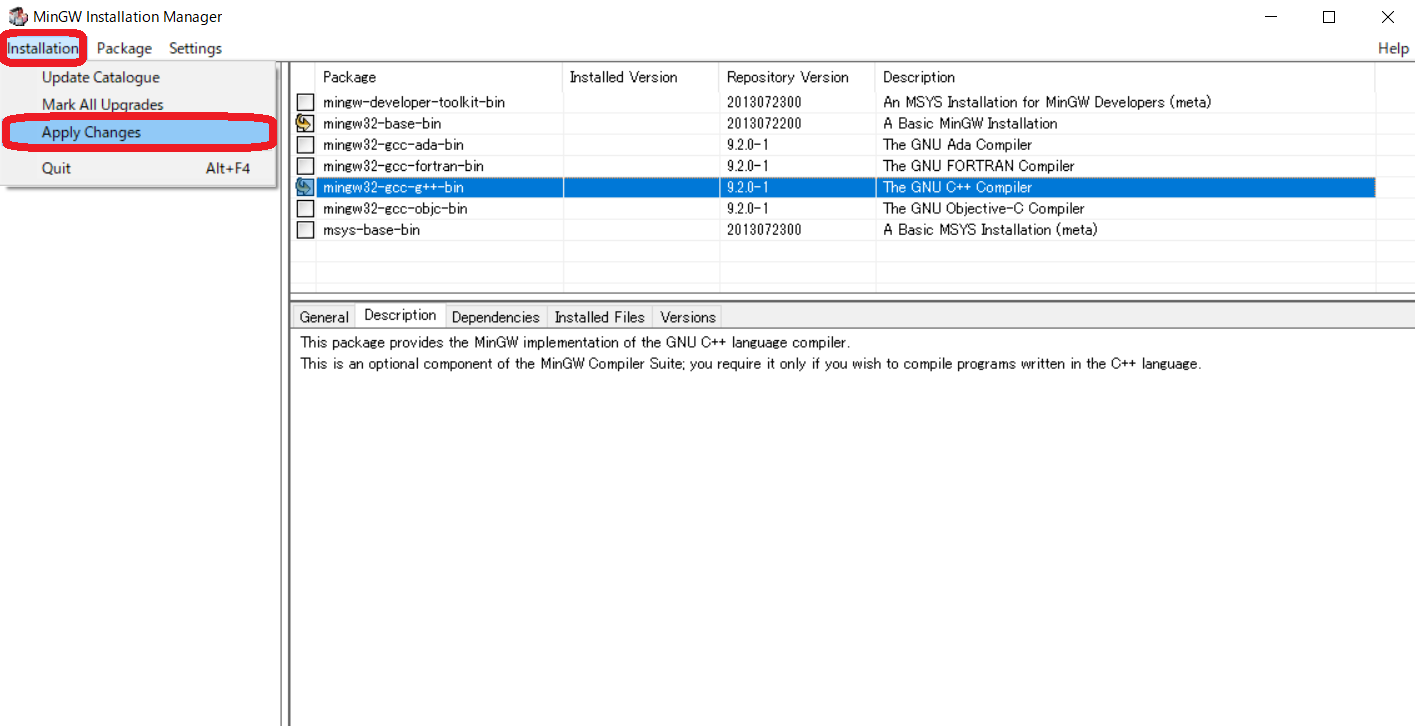Sort by the Repository Version column header
The image size is (1415, 726).
coord(797,77)
